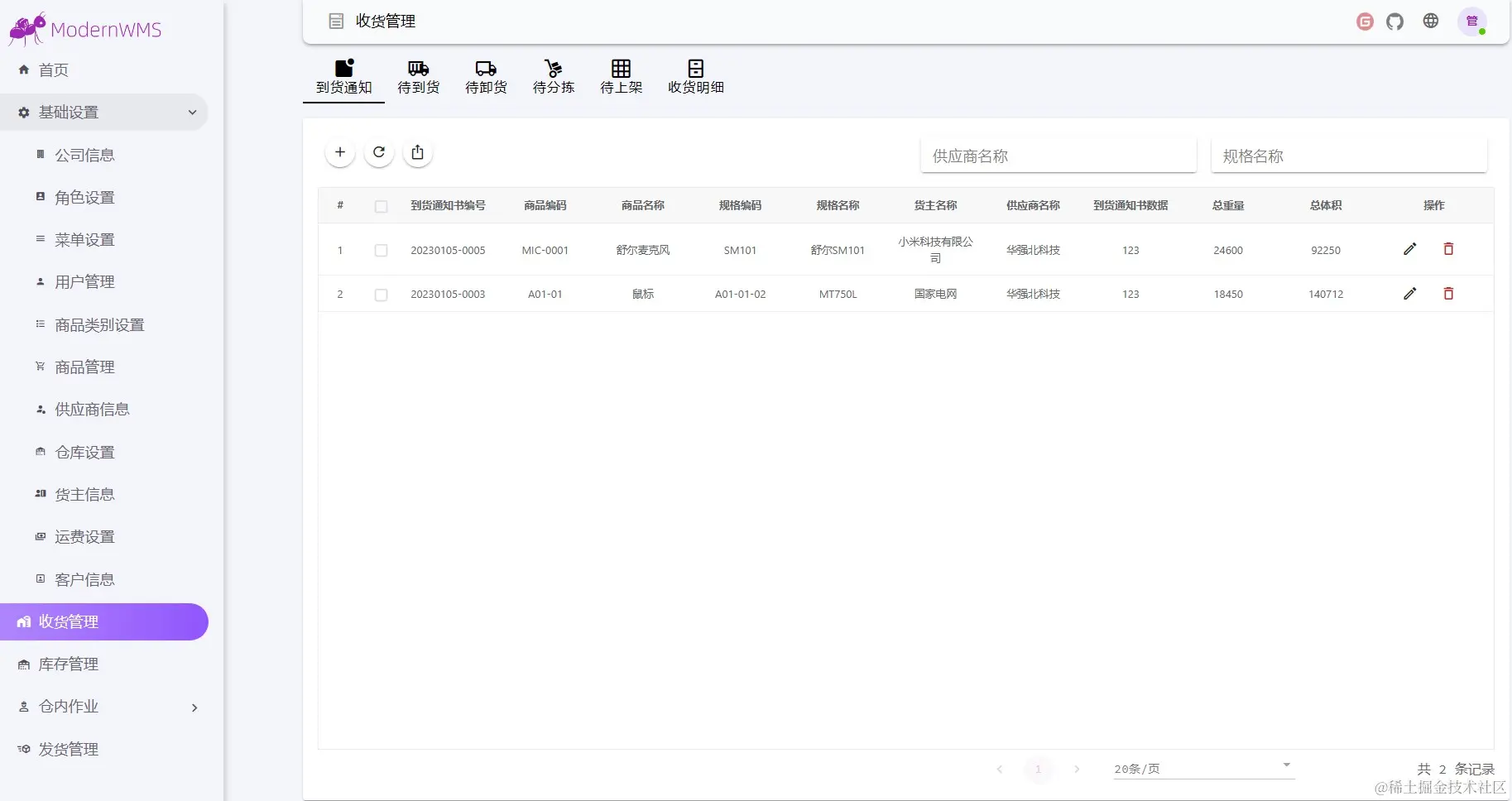Switch language with the globe icon
This screenshot has width=1512, height=801.
click(x=1431, y=22)
